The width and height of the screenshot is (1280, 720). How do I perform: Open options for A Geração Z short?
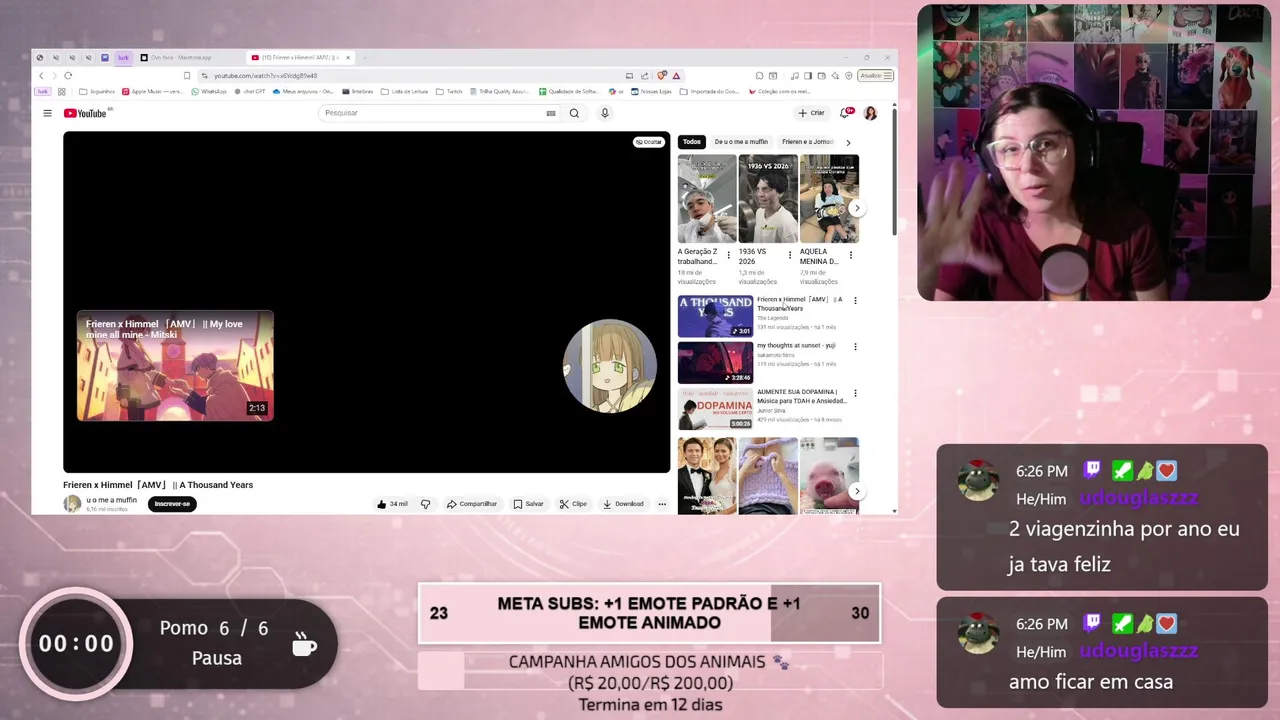pyautogui.click(x=729, y=255)
